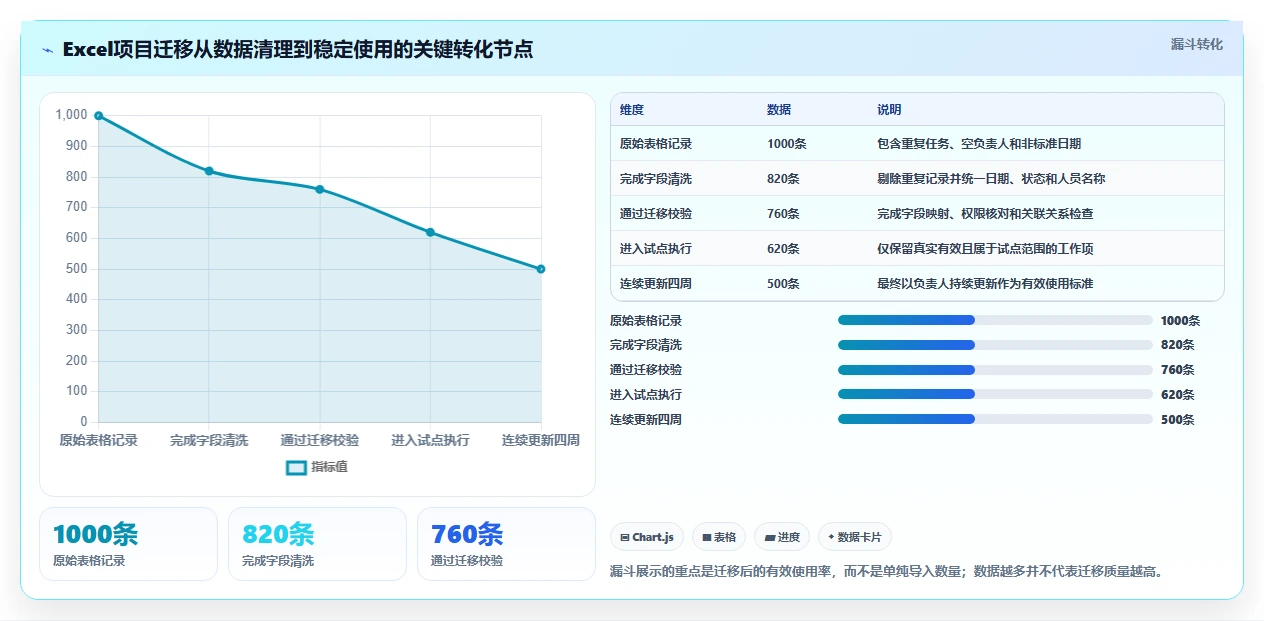Viewport: 1264px width, 621px height.
Task: Click the footer note about 漏斗展示的重点
Action: tap(886, 572)
